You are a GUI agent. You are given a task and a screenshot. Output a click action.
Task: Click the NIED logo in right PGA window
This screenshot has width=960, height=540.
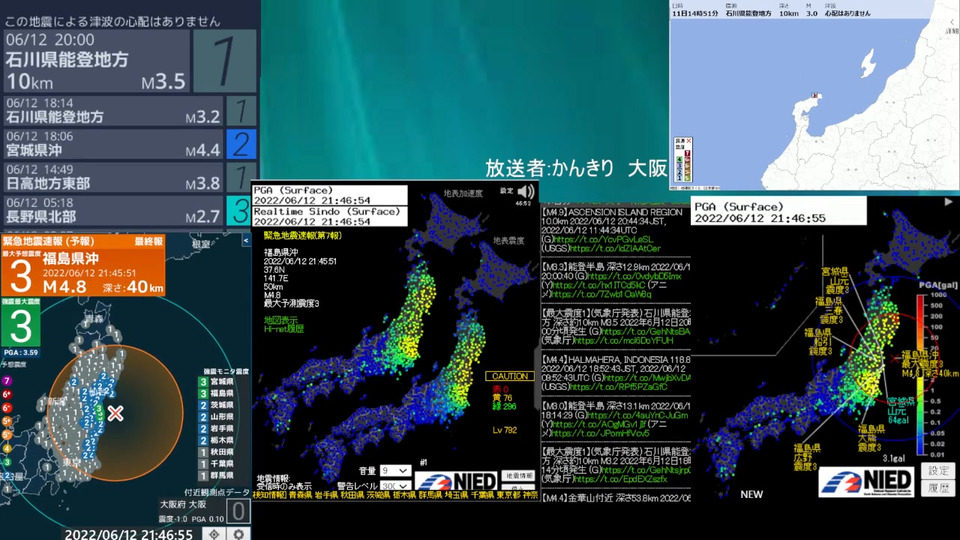click(866, 482)
